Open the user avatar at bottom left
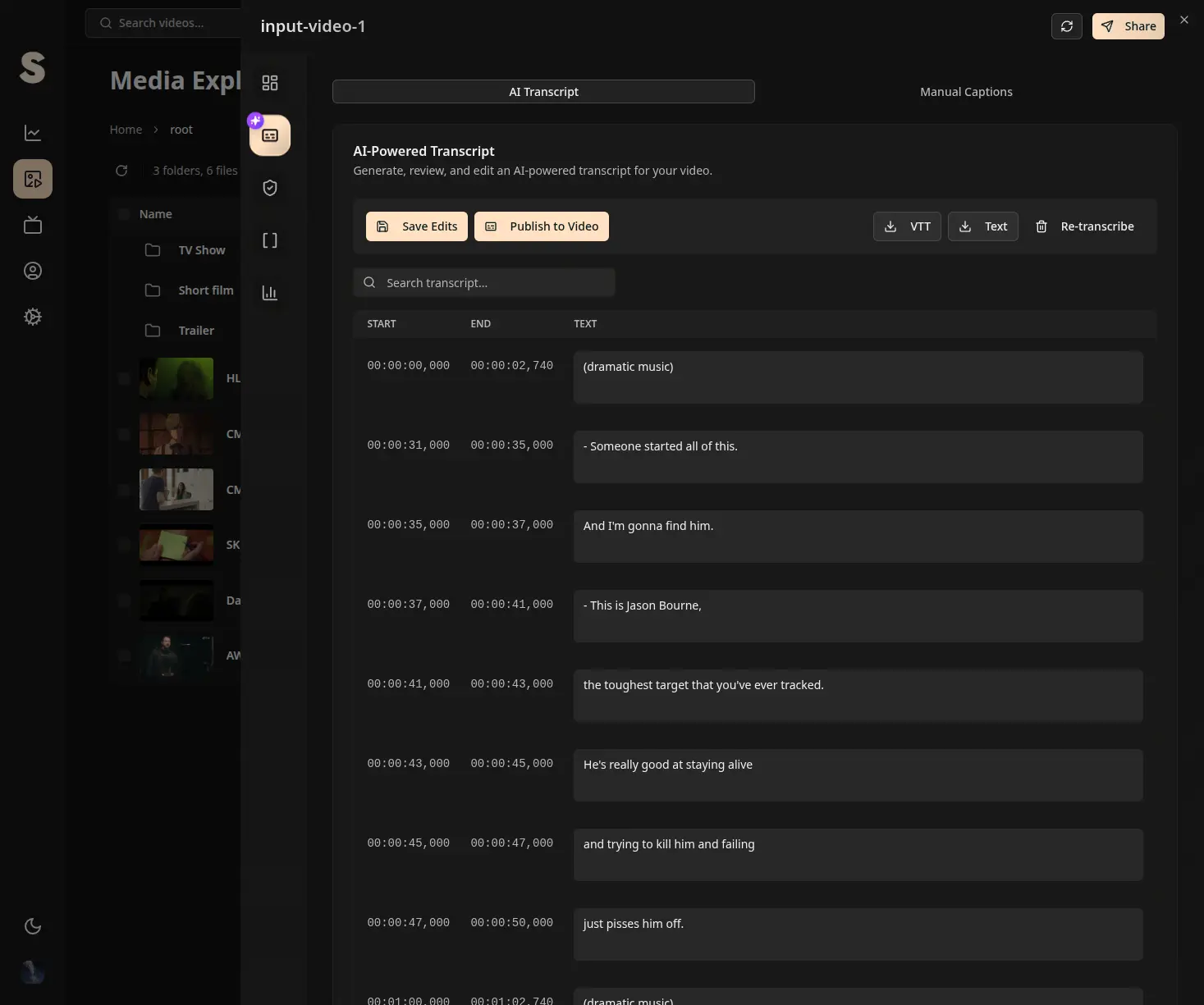1204x1005 pixels. click(x=33, y=972)
